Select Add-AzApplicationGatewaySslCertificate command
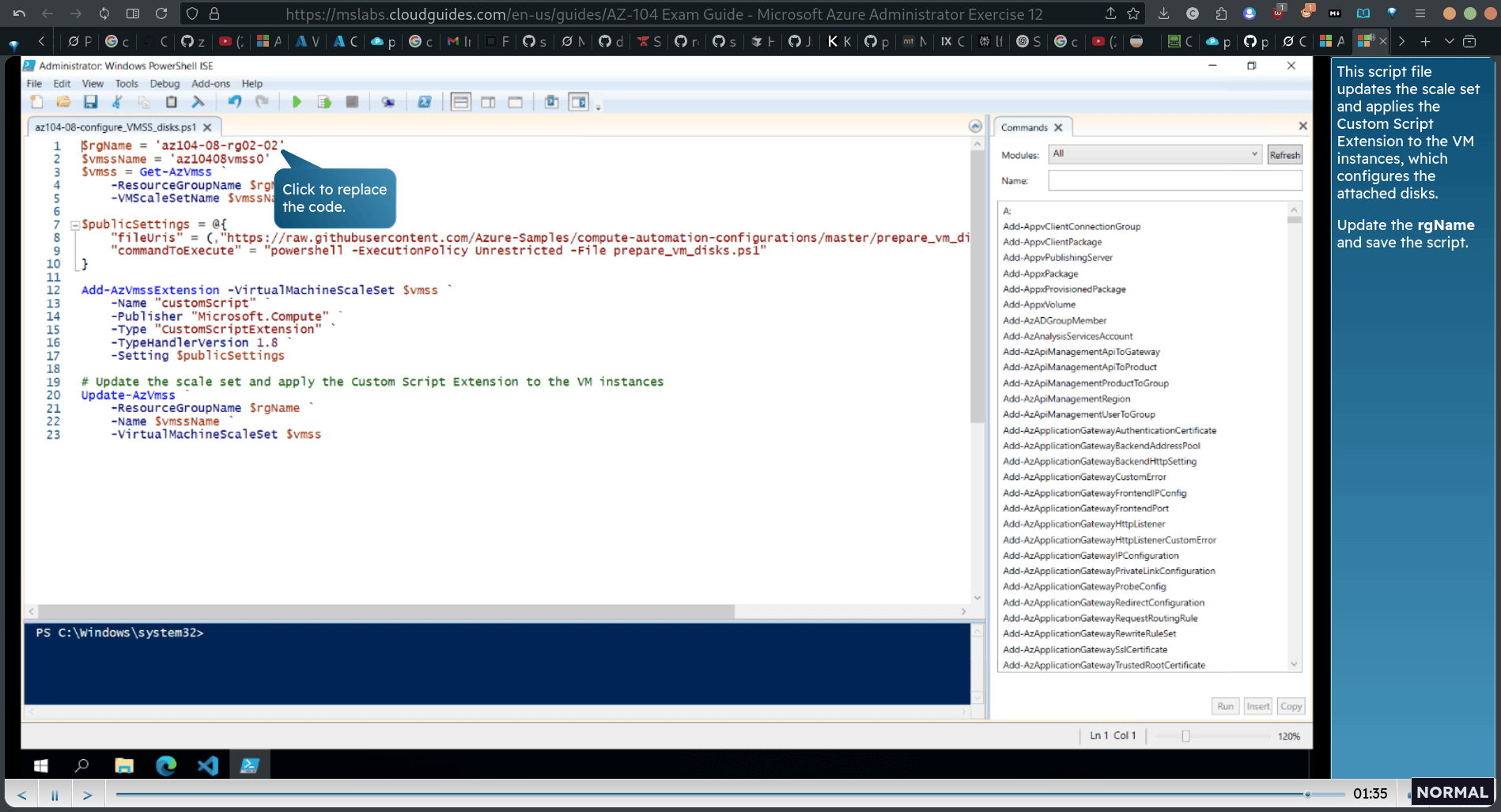The width and height of the screenshot is (1501, 812). click(x=1085, y=649)
